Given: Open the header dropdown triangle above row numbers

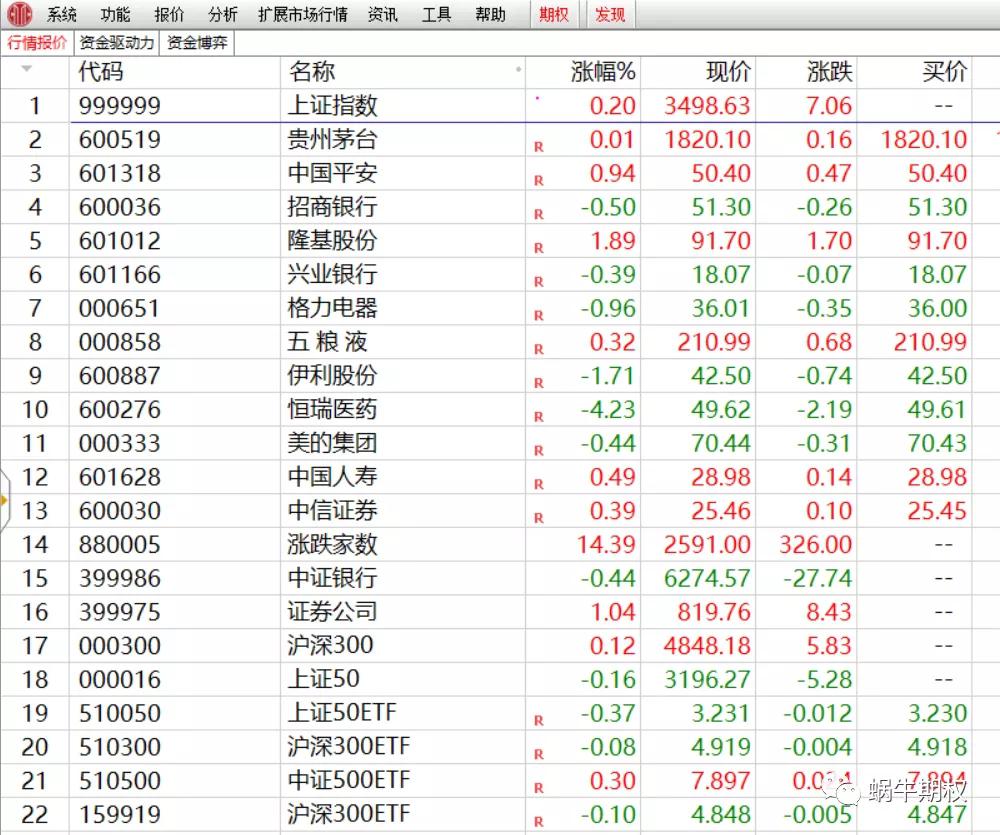Looking at the screenshot, I should click(27, 70).
